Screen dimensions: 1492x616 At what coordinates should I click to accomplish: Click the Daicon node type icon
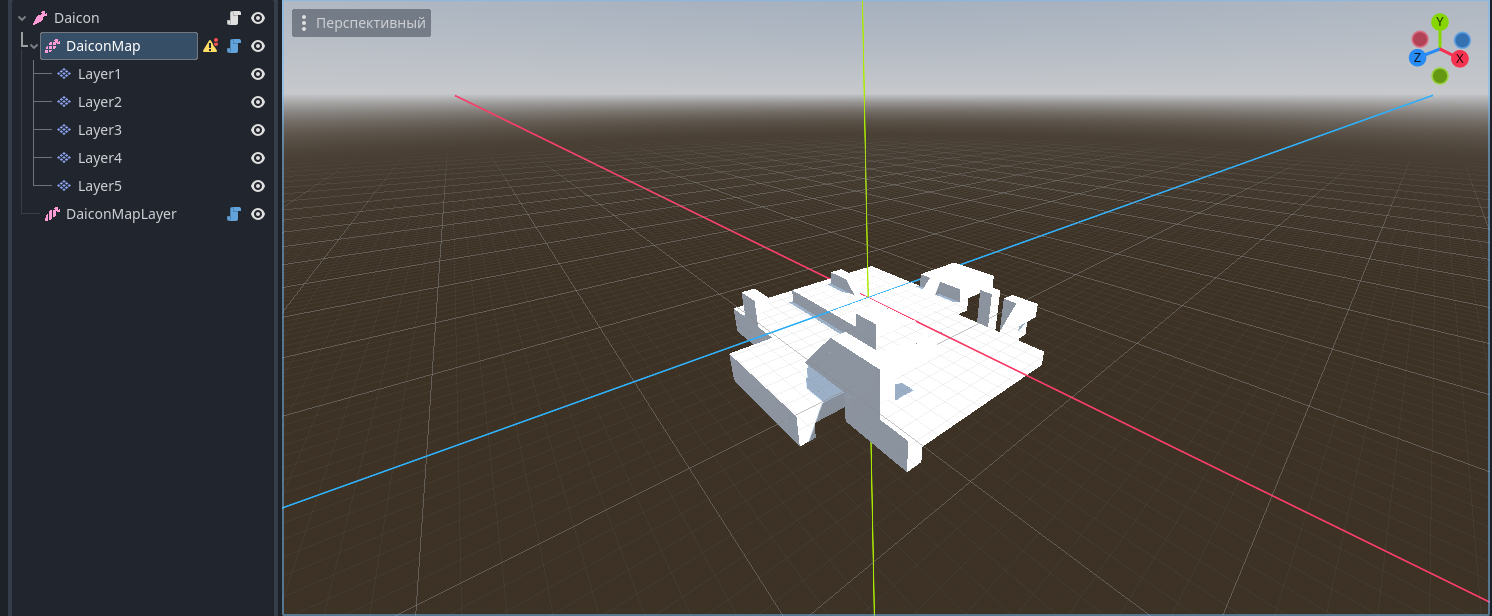click(x=40, y=18)
